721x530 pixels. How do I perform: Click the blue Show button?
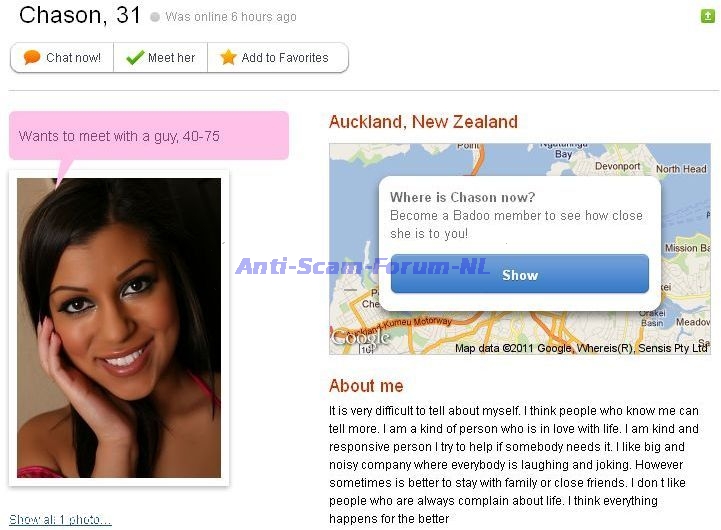520,274
